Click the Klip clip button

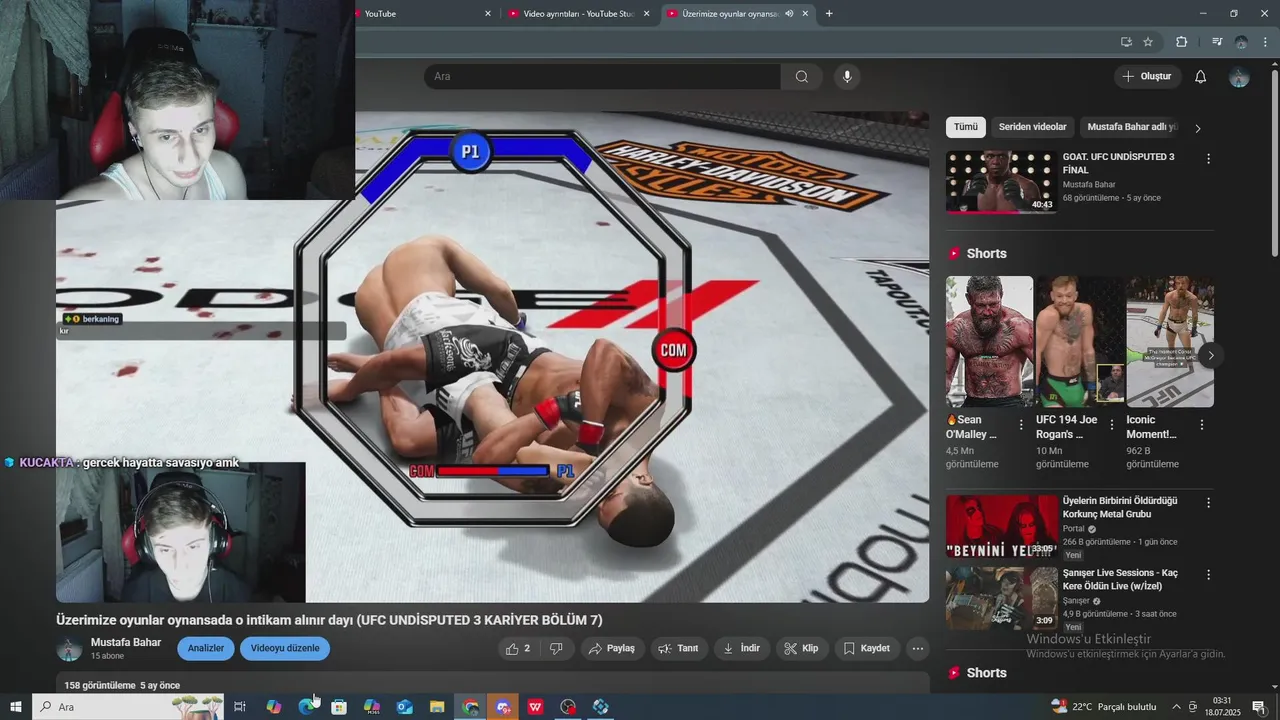pyautogui.click(x=802, y=648)
